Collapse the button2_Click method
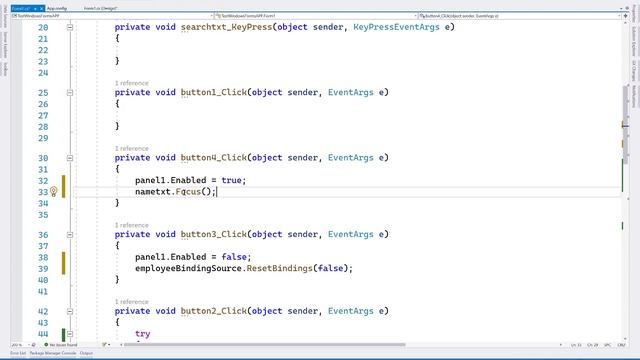The height and width of the screenshot is (360, 640). [x=70, y=311]
